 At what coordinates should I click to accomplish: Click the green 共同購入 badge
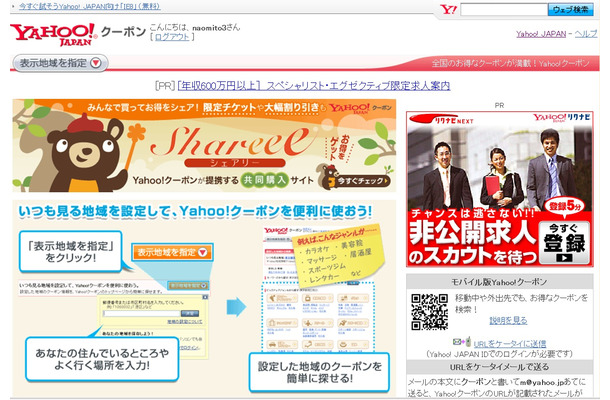(x=265, y=180)
